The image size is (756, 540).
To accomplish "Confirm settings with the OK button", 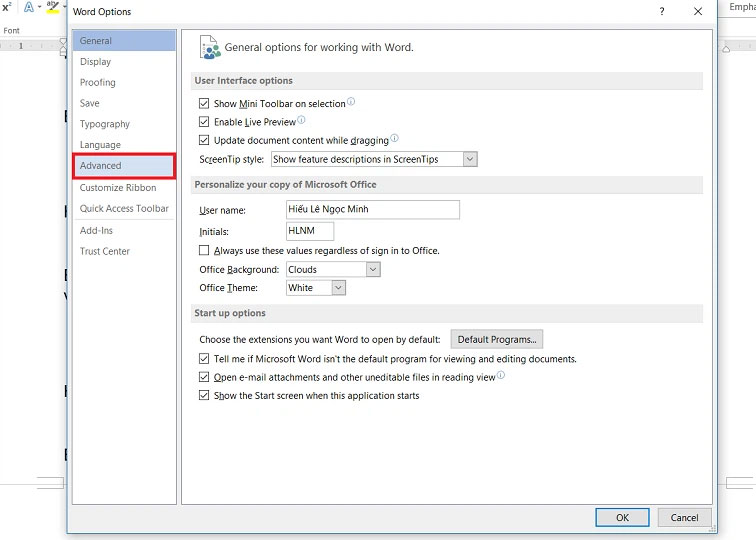I will pos(622,517).
